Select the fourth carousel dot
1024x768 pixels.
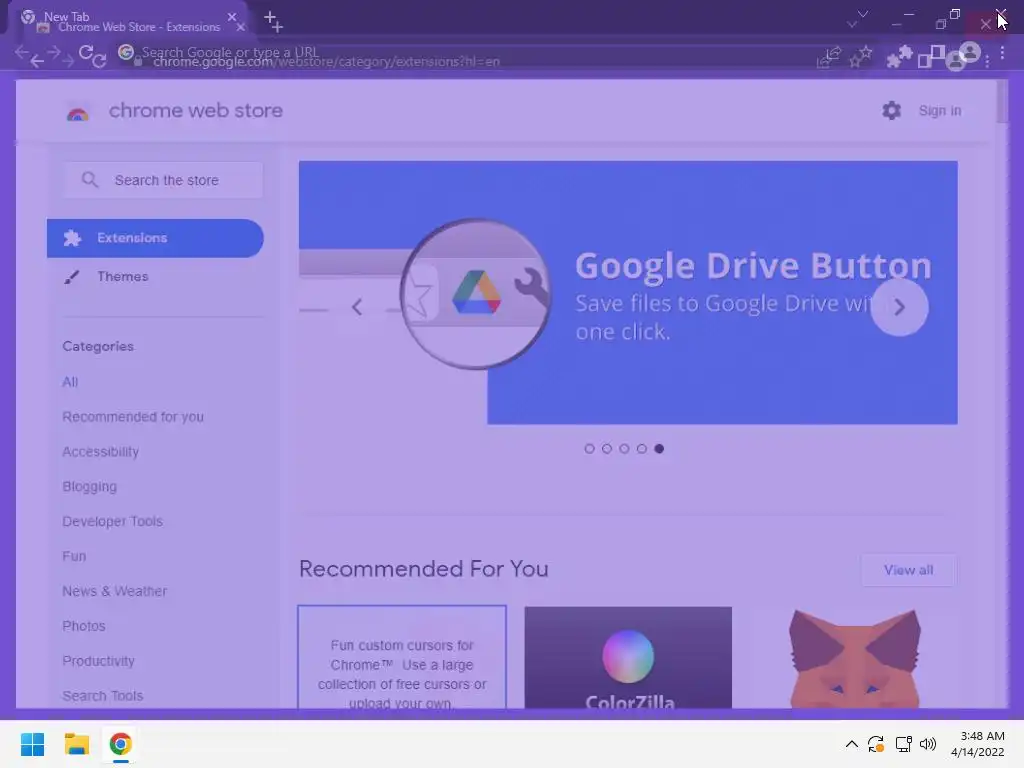point(642,449)
